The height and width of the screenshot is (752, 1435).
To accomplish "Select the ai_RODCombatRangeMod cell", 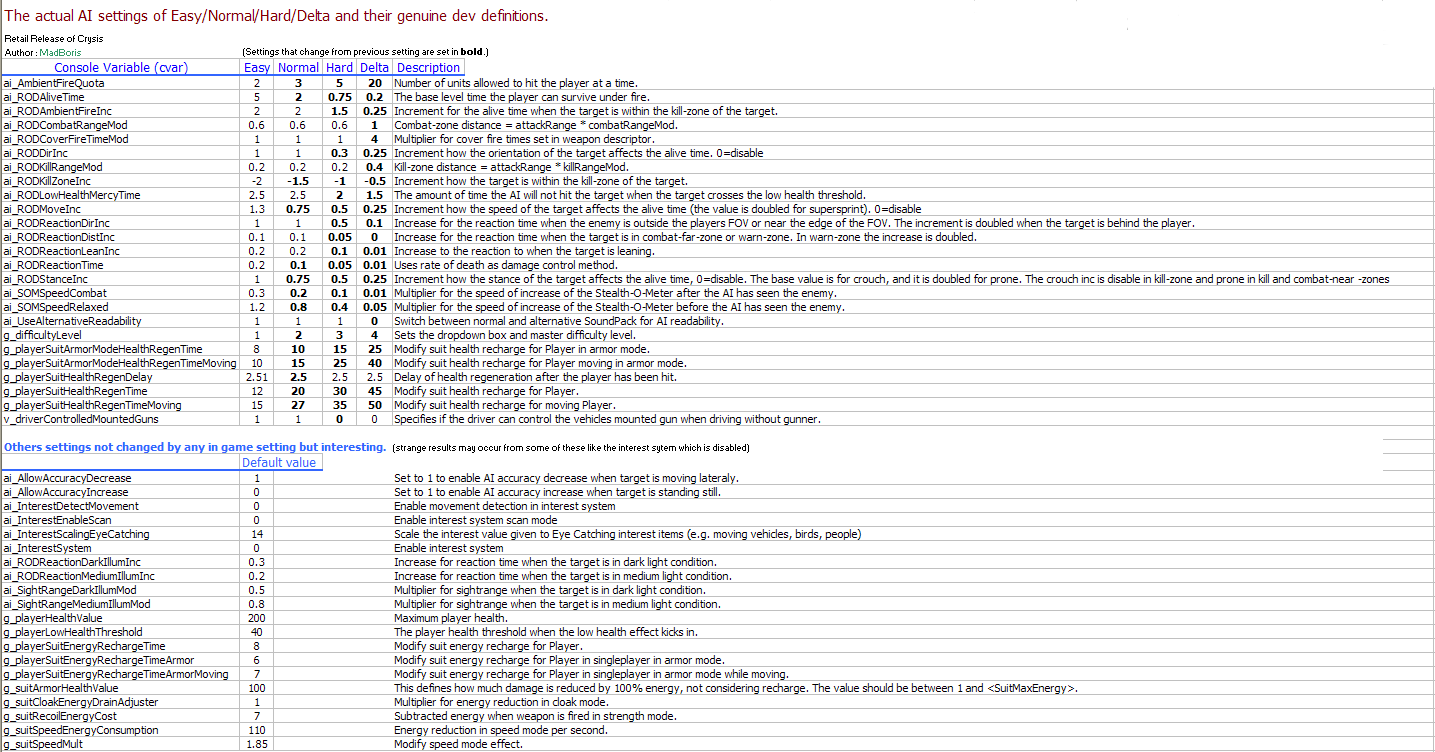I will (x=121, y=125).
